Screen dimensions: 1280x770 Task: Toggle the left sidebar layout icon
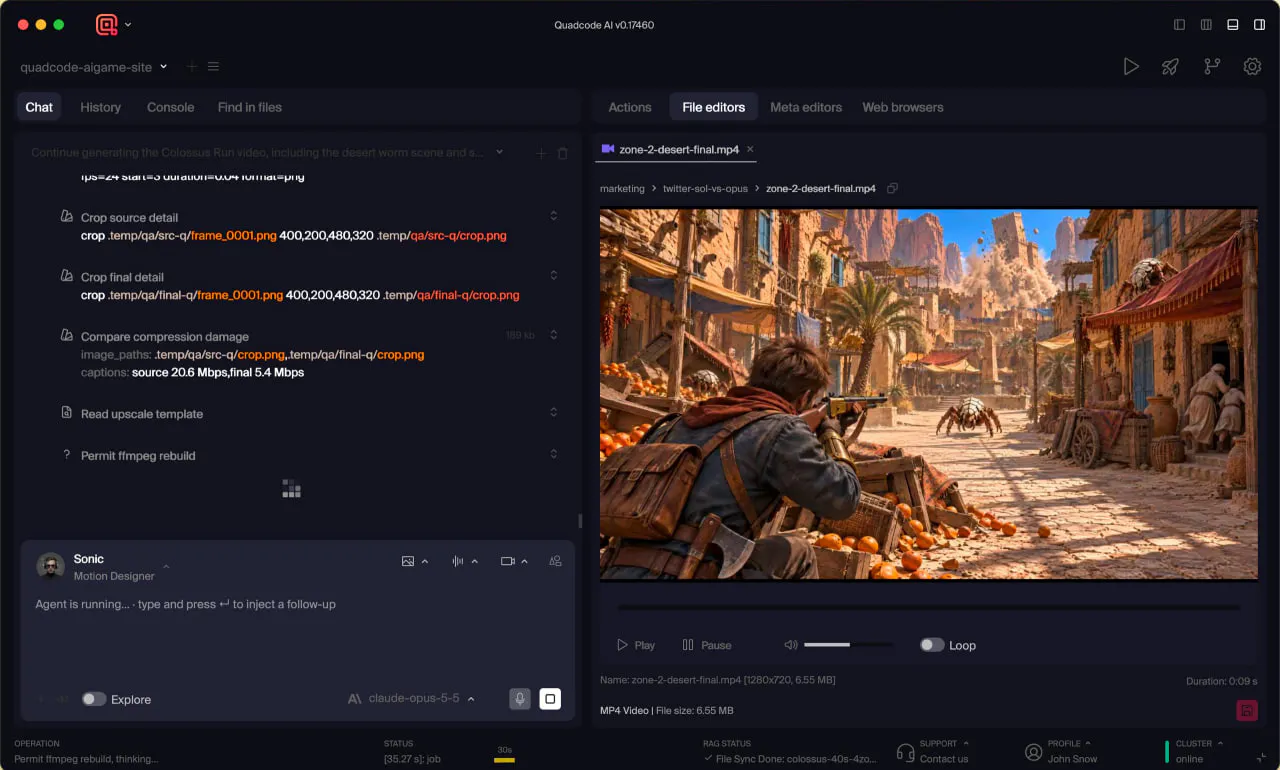(x=1180, y=25)
